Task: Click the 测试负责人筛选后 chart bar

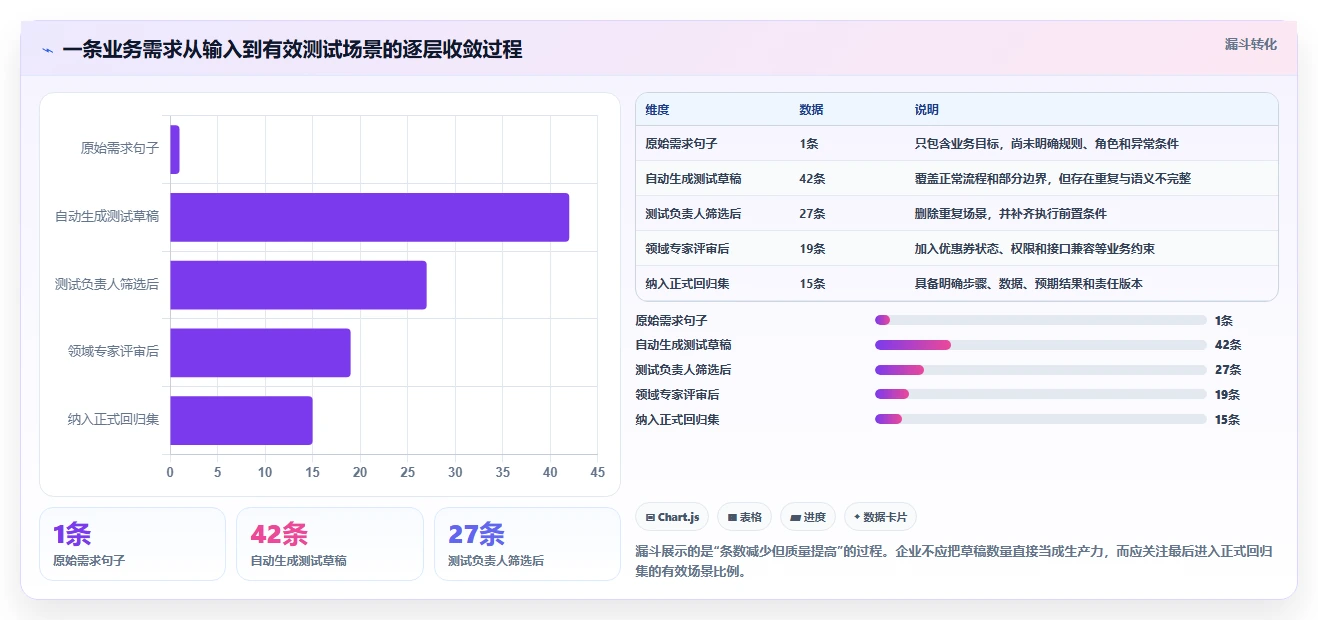Action: pos(298,285)
